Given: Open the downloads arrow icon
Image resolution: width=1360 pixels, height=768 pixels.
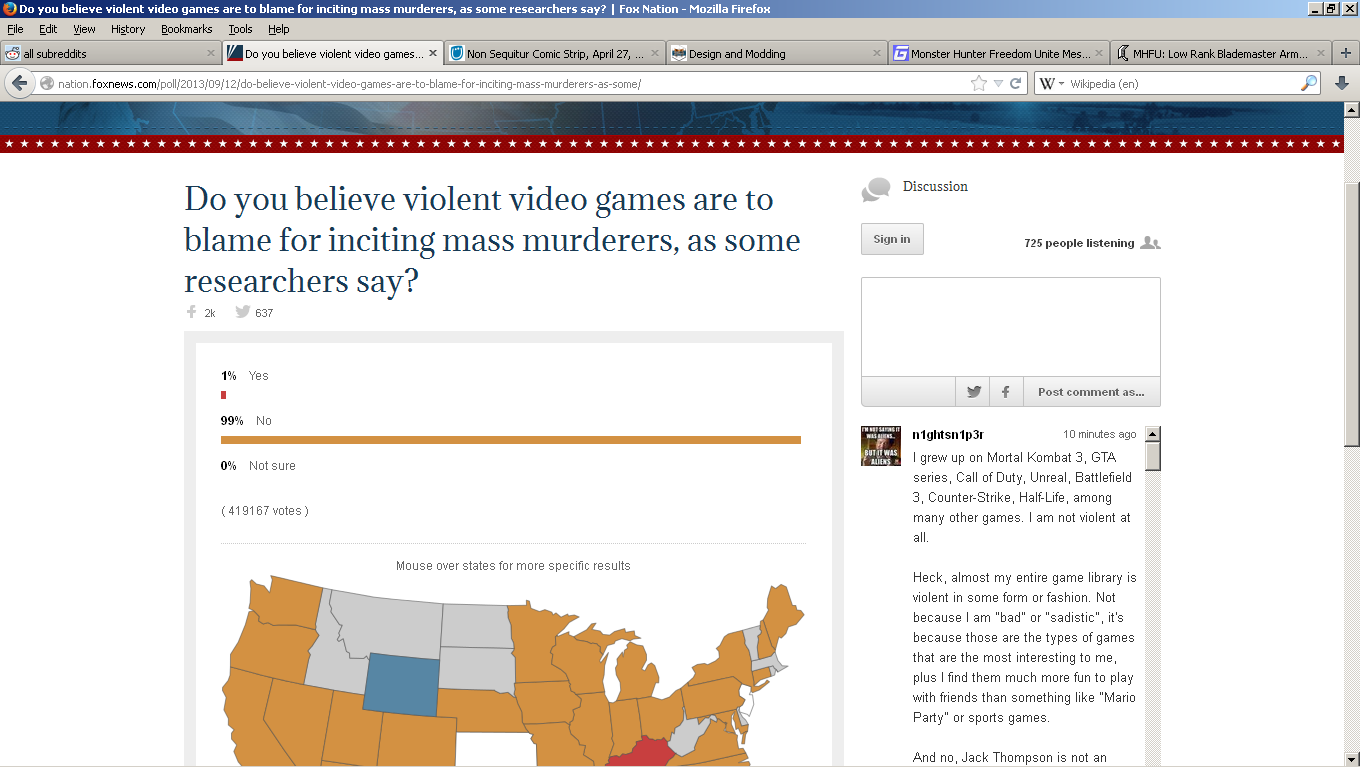Looking at the screenshot, I should [x=1342, y=84].
